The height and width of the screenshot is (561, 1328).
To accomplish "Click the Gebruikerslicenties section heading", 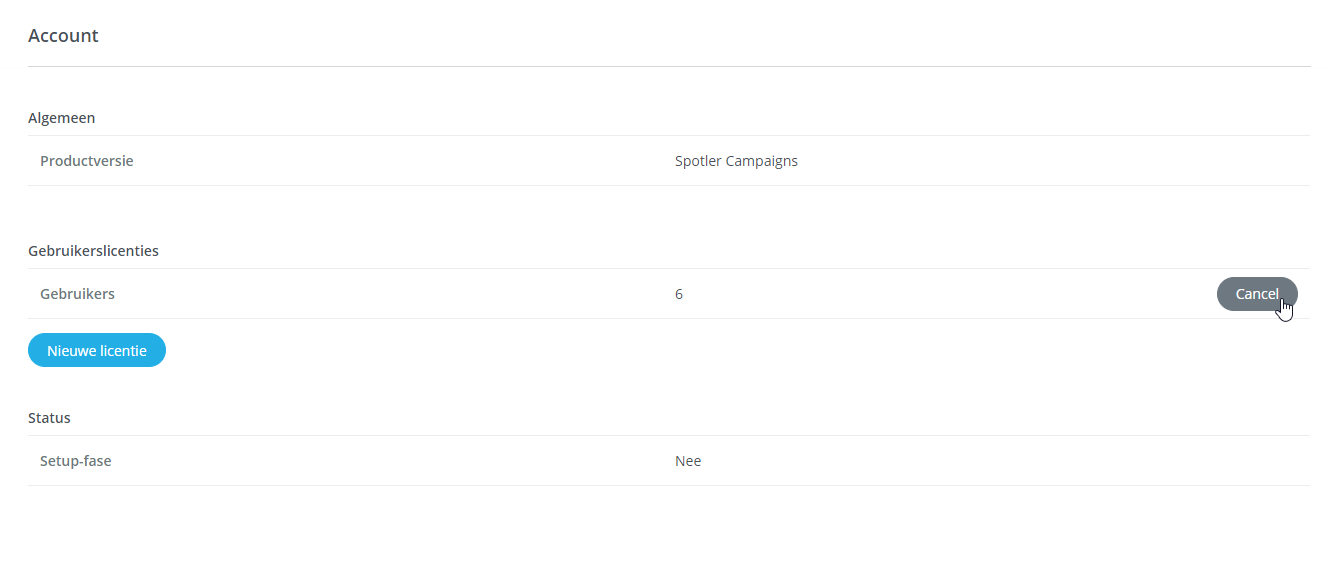I will pos(93,251).
